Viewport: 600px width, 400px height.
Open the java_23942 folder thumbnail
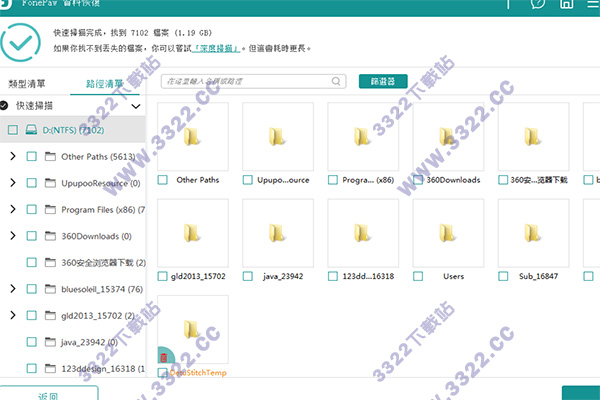point(278,233)
